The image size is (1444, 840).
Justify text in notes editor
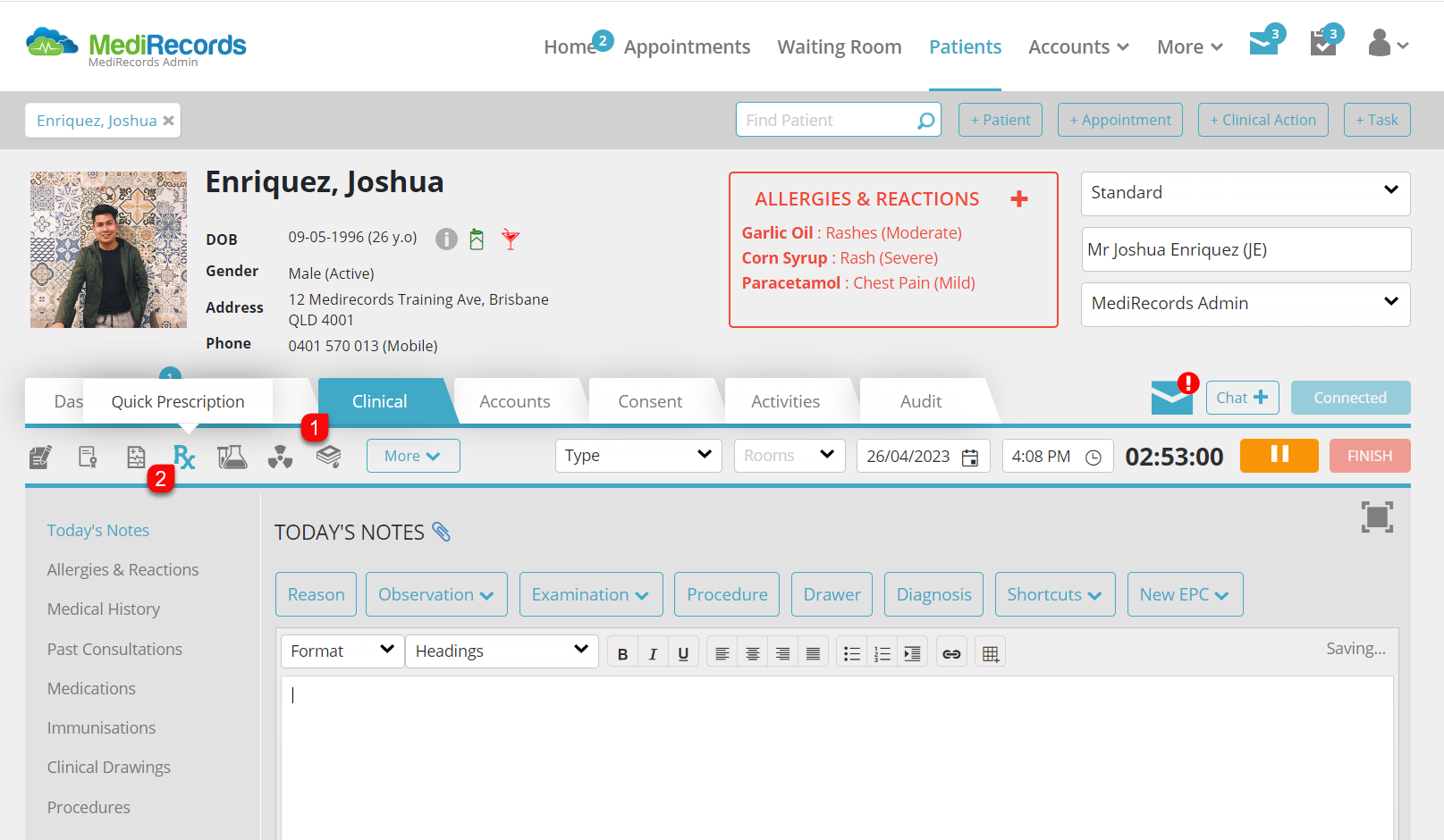813,654
